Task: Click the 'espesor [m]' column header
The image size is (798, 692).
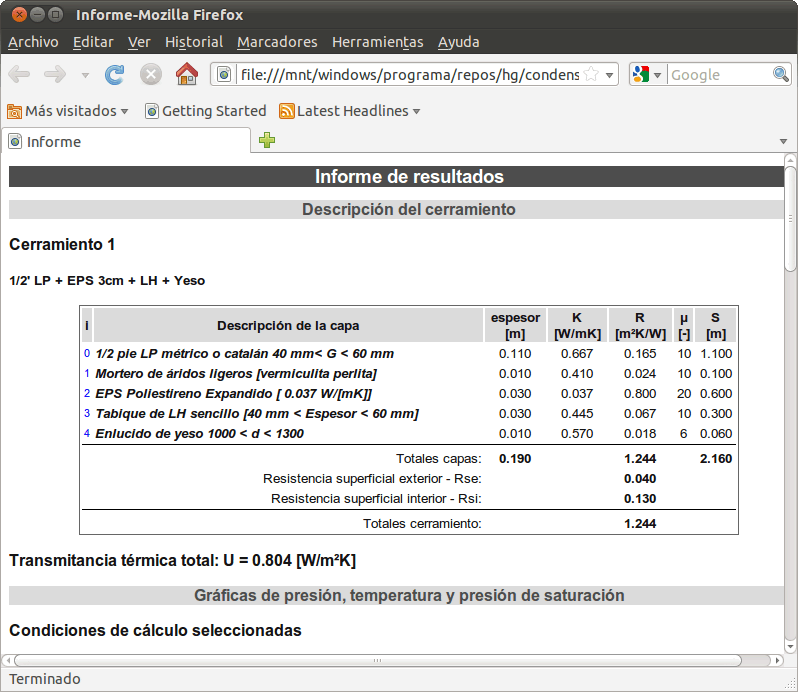Action: pos(515,325)
